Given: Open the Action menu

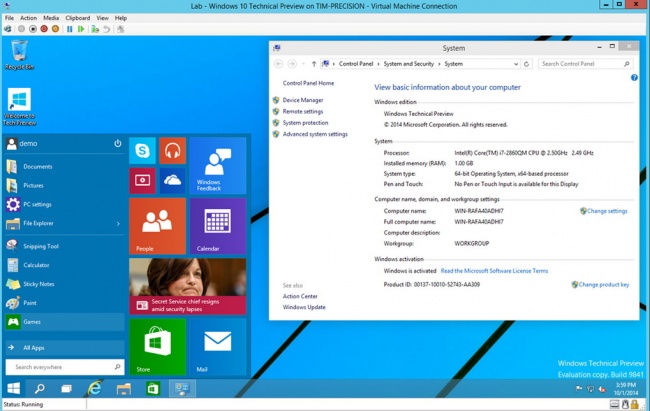Looking at the screenshot, I should (28, 18).
